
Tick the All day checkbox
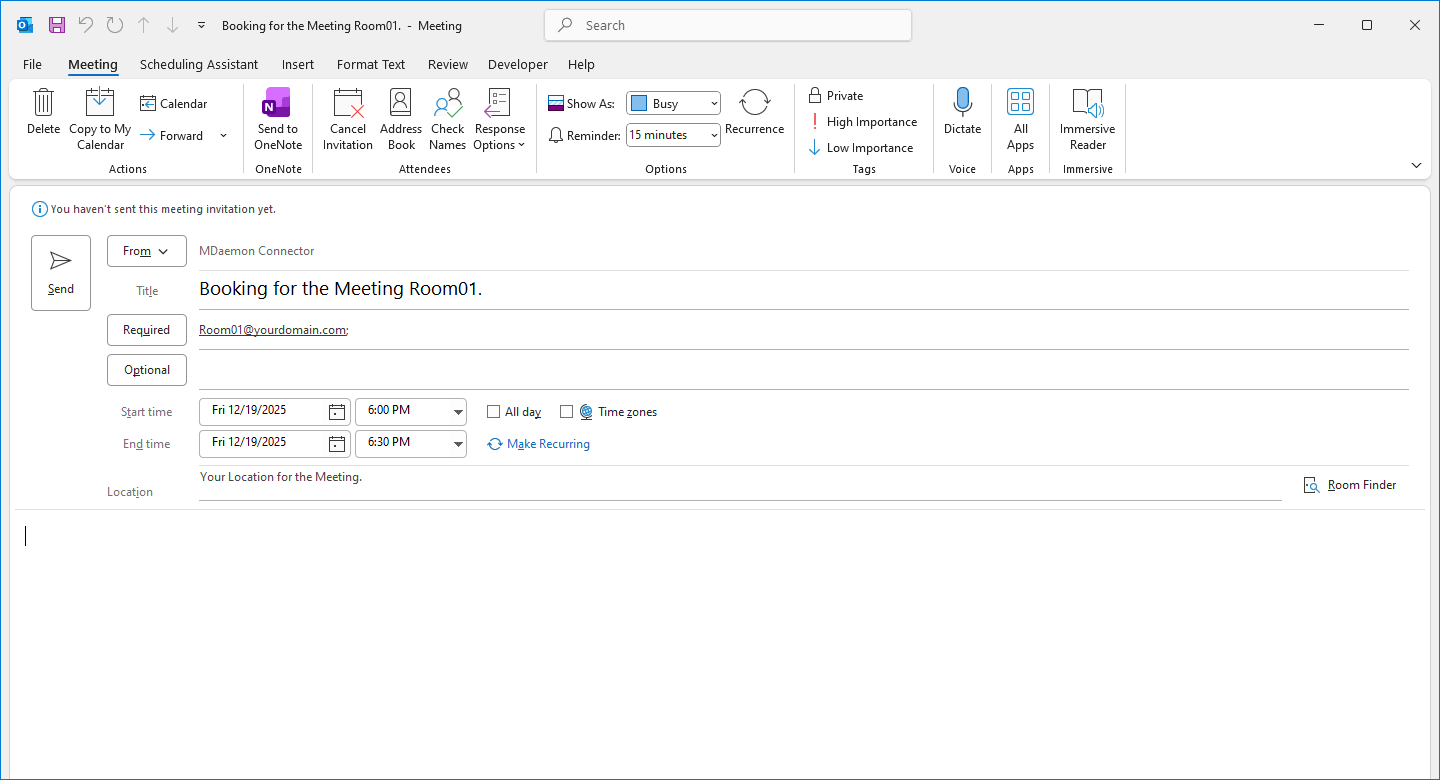tap(494, 412)
